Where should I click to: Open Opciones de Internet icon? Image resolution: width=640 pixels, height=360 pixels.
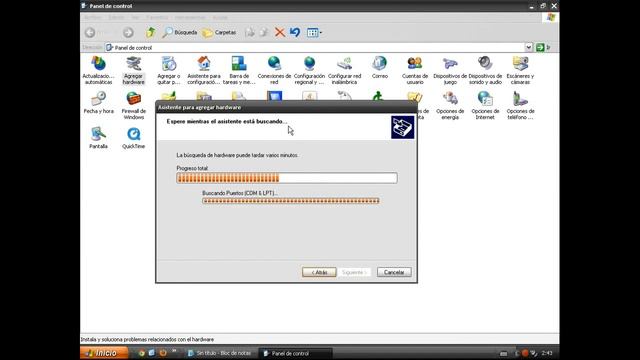click(x=485, y=105)
